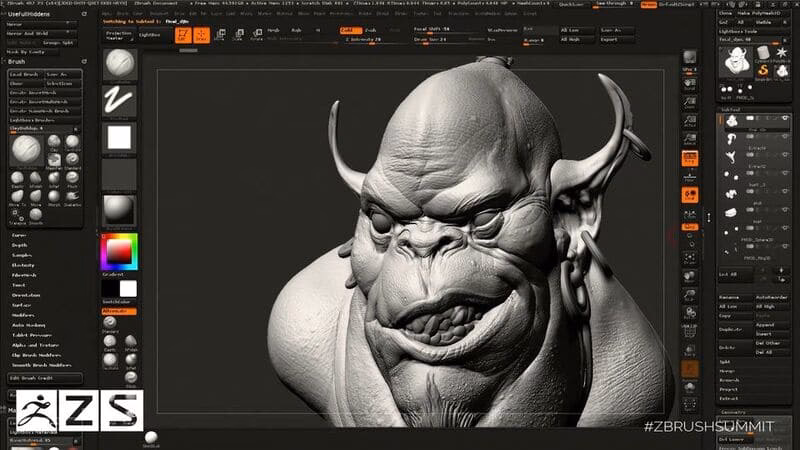Toggle visibility eye of first subtool row
This screenshot has height=450, width=800.
pos(785,118)
